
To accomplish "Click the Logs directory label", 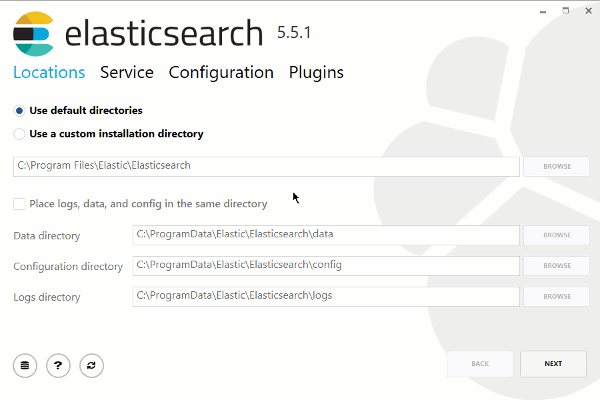I will pos(47,297).
